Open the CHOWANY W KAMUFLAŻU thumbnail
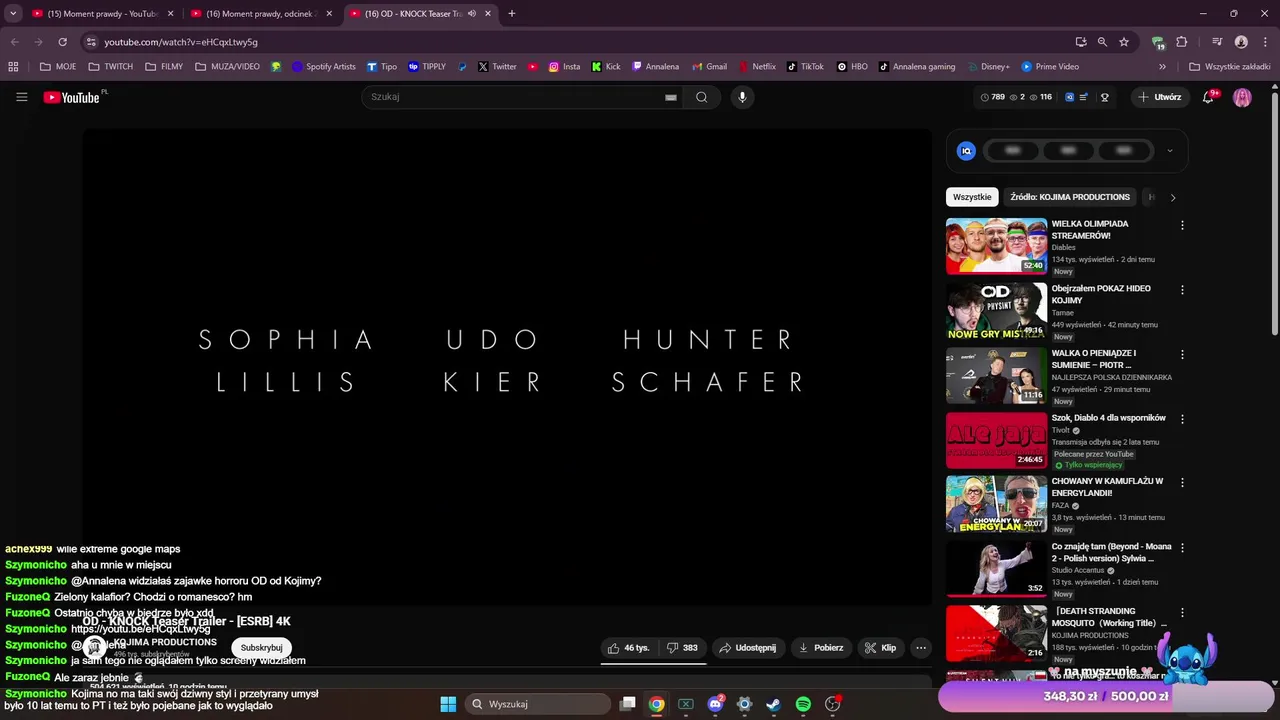The width and height of the screenshot is (1280, 720). (996, 504)
